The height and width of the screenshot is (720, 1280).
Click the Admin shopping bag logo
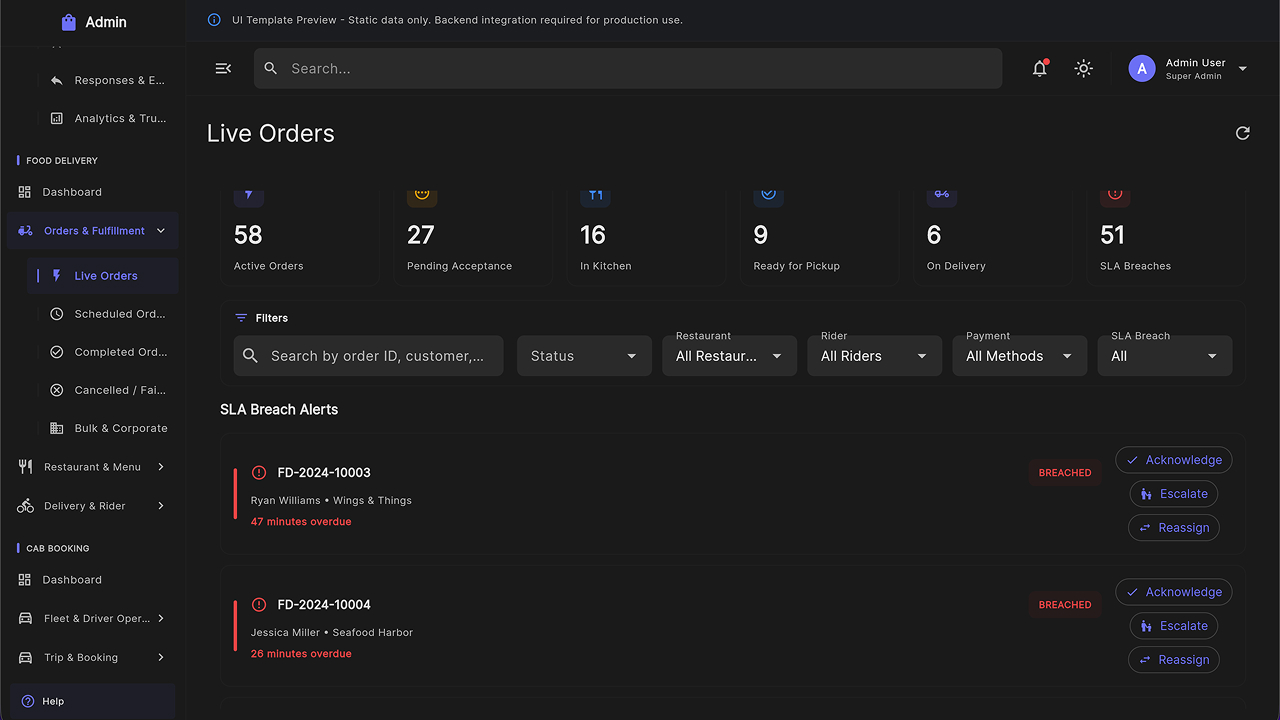(x=69, y=22)
